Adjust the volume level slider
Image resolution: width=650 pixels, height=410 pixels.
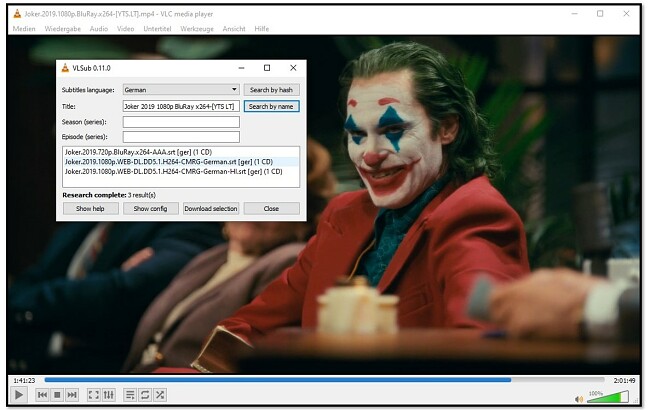[608, 398]
